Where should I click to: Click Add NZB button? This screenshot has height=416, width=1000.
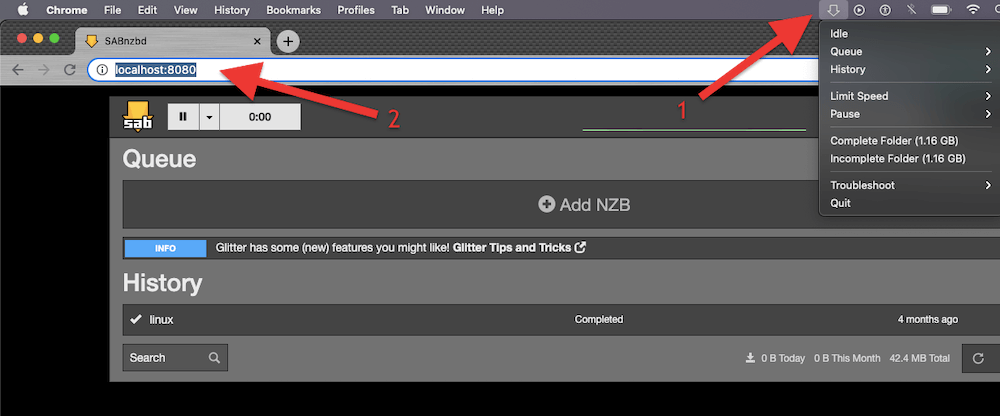point(585,204)
